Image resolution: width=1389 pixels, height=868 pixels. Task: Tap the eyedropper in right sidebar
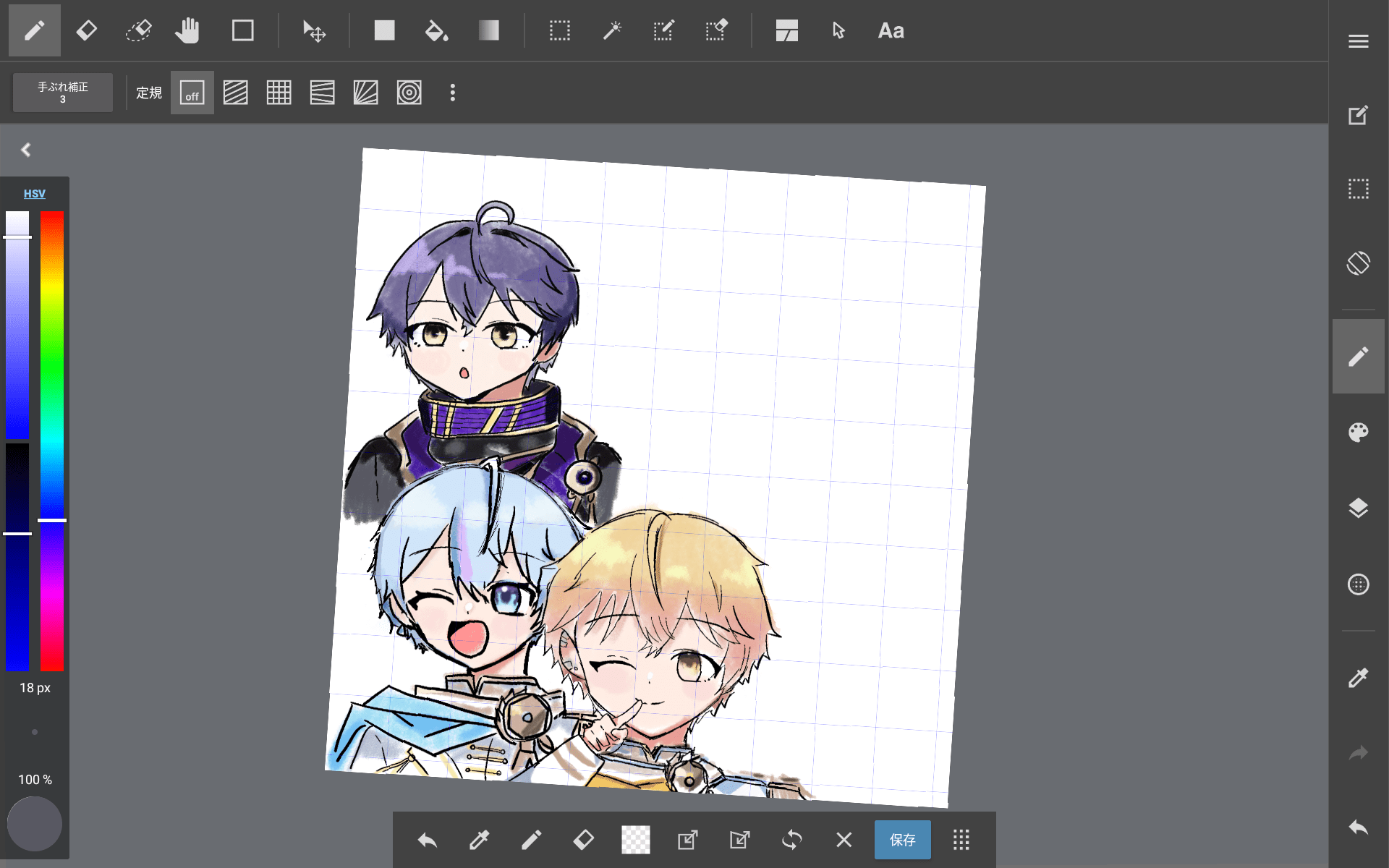1358,678
